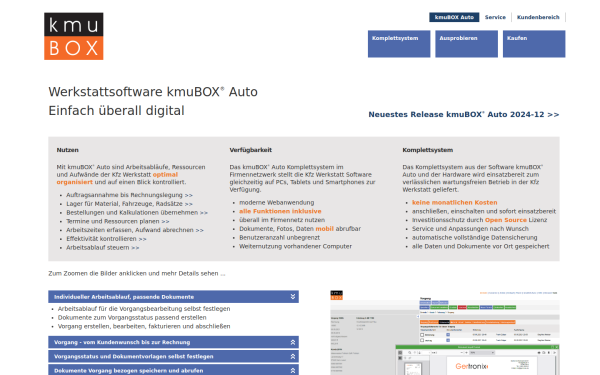The height and width of the screenshot is (375, 600).
Task: Open the Kundenbereich menu item
Action: click(538, 17)
